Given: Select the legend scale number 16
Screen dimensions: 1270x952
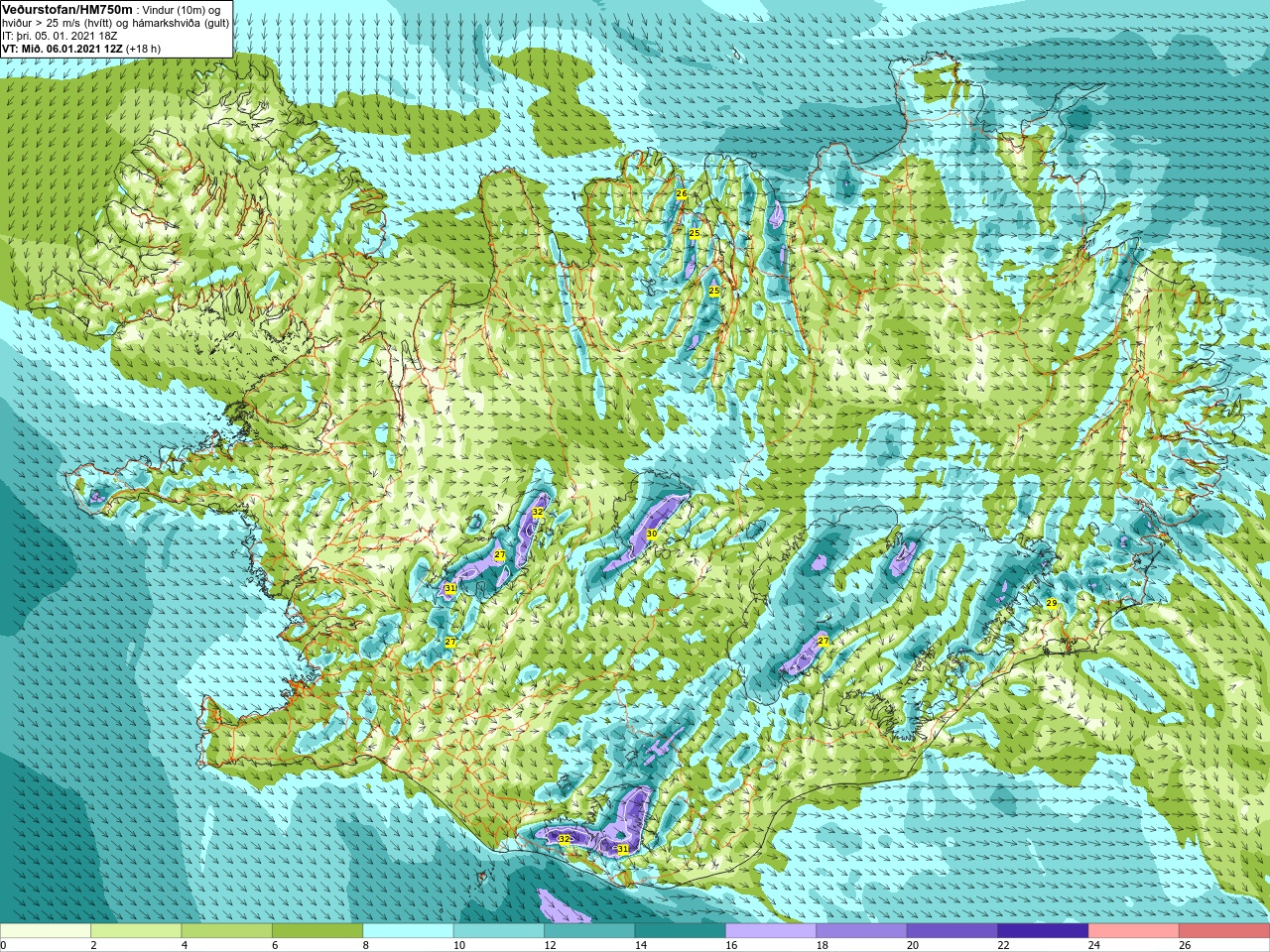Looking at the screenshot, I should (x=731, y=945).
